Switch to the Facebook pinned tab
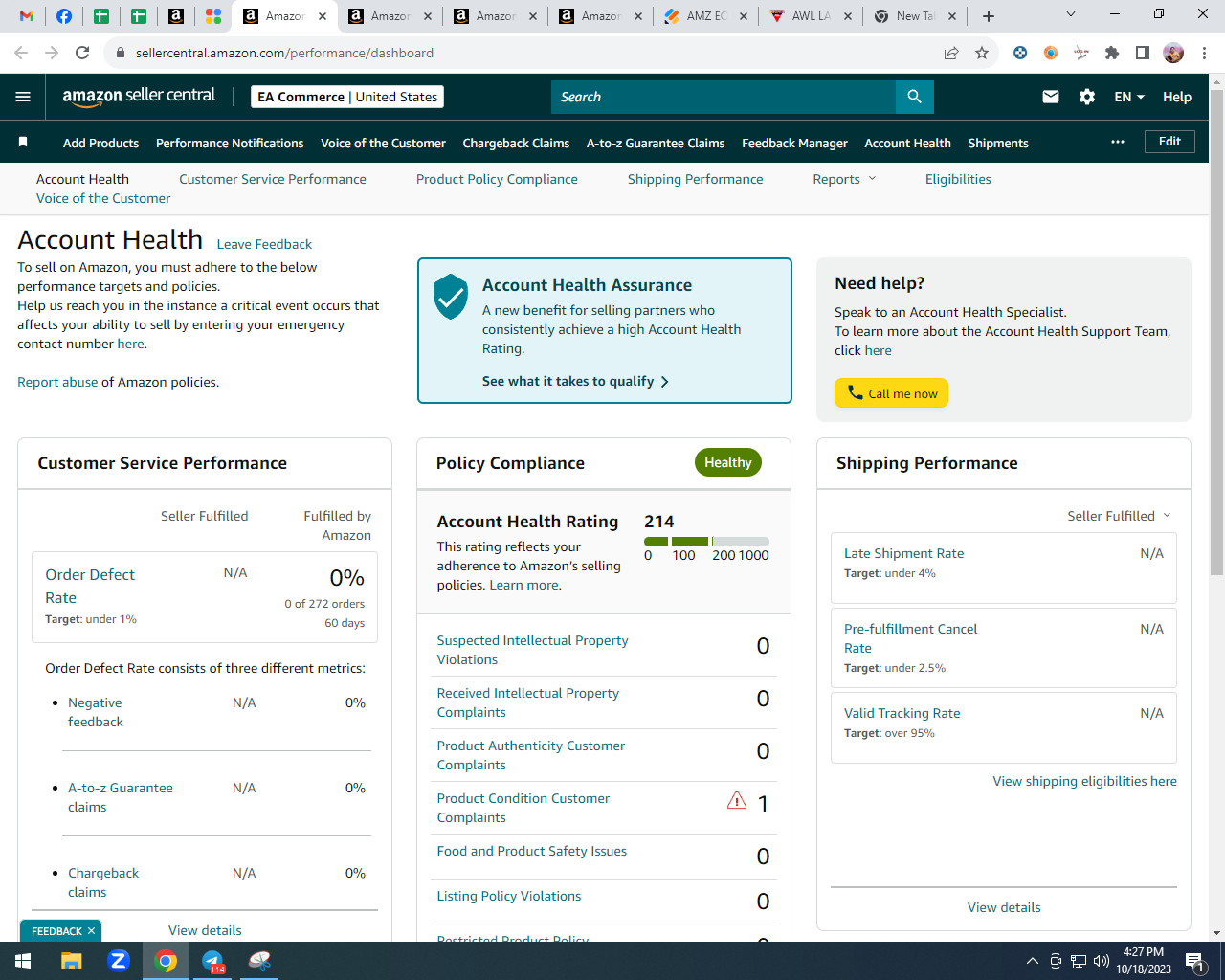This screenshot has height=980, width=1225. (64, 16)
